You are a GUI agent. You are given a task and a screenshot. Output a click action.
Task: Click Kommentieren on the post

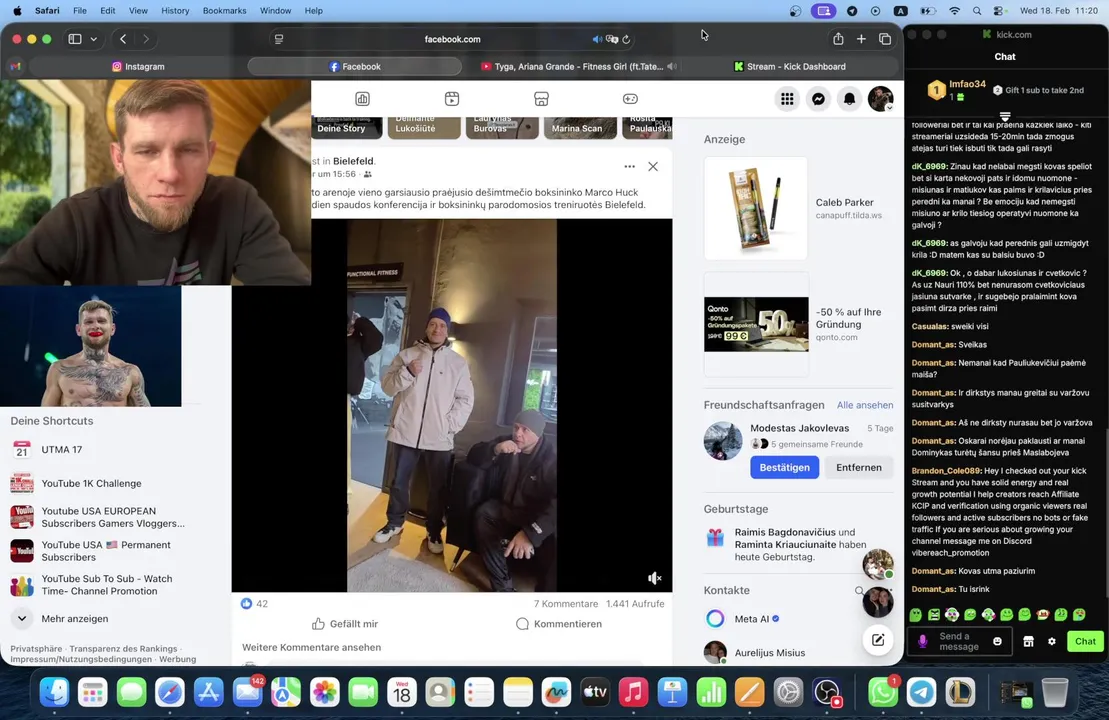pyautogui.click(x=559, y=624)
